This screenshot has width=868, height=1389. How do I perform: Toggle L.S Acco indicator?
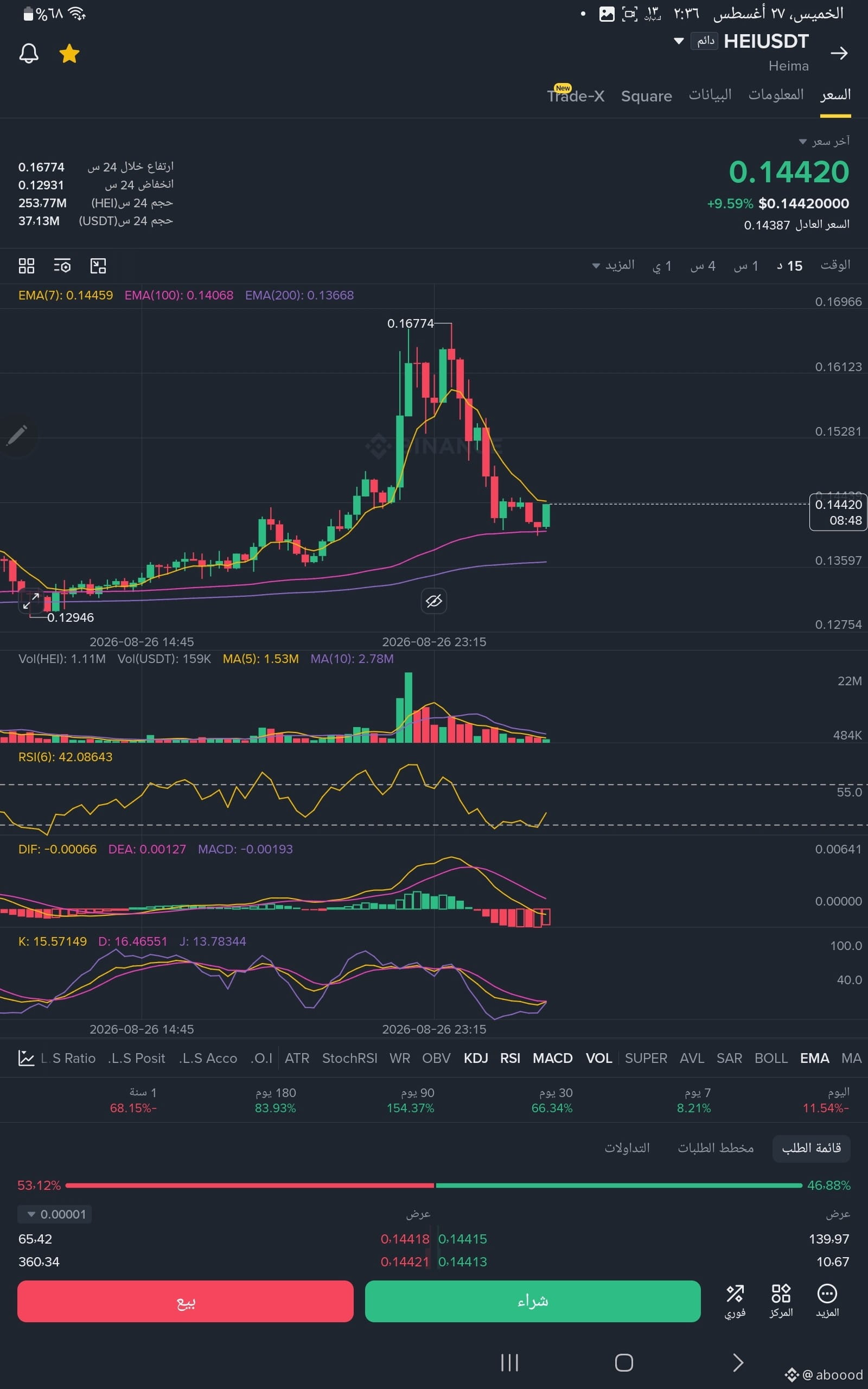208,1058
